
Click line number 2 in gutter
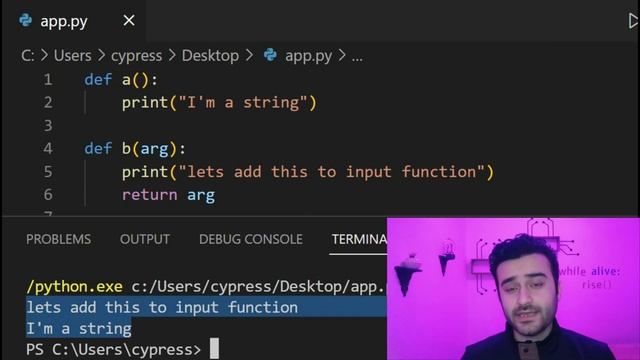(48, 102)
